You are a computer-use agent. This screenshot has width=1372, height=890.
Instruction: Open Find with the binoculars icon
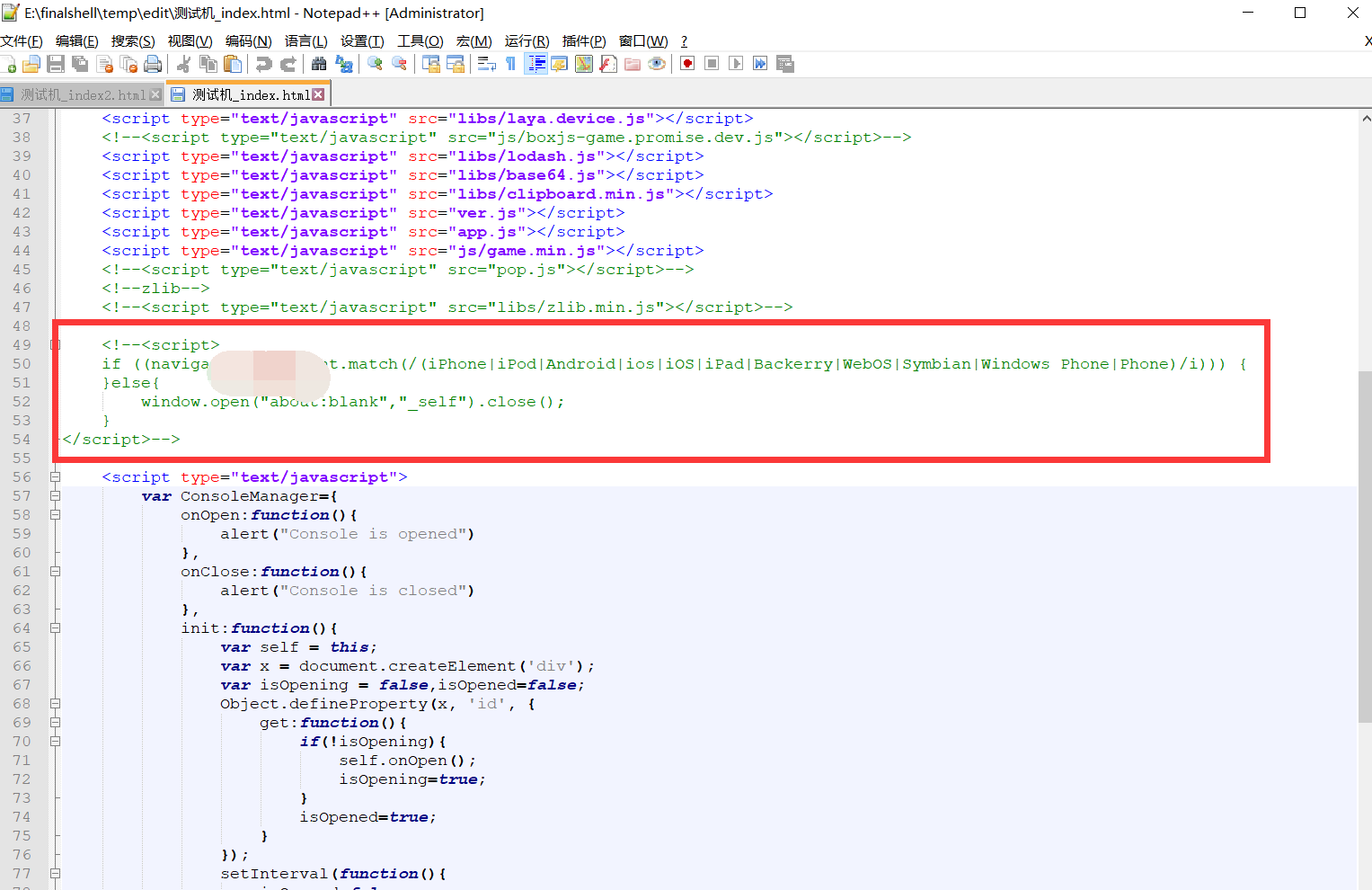pos(319,64)
